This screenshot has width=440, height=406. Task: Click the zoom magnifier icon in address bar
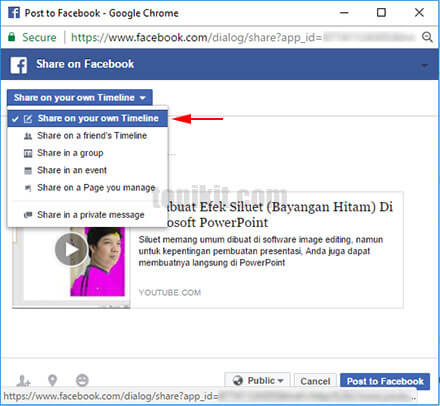[427, 37]
